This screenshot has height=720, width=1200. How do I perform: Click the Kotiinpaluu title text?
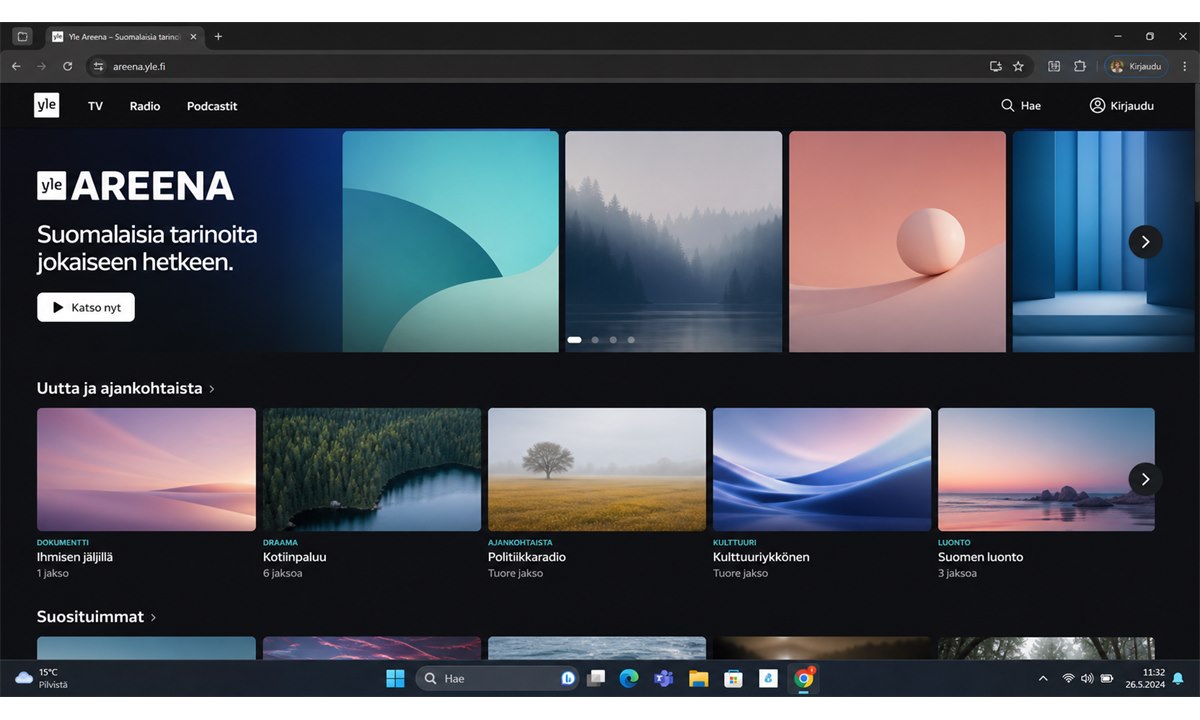[x=295, y=557]
